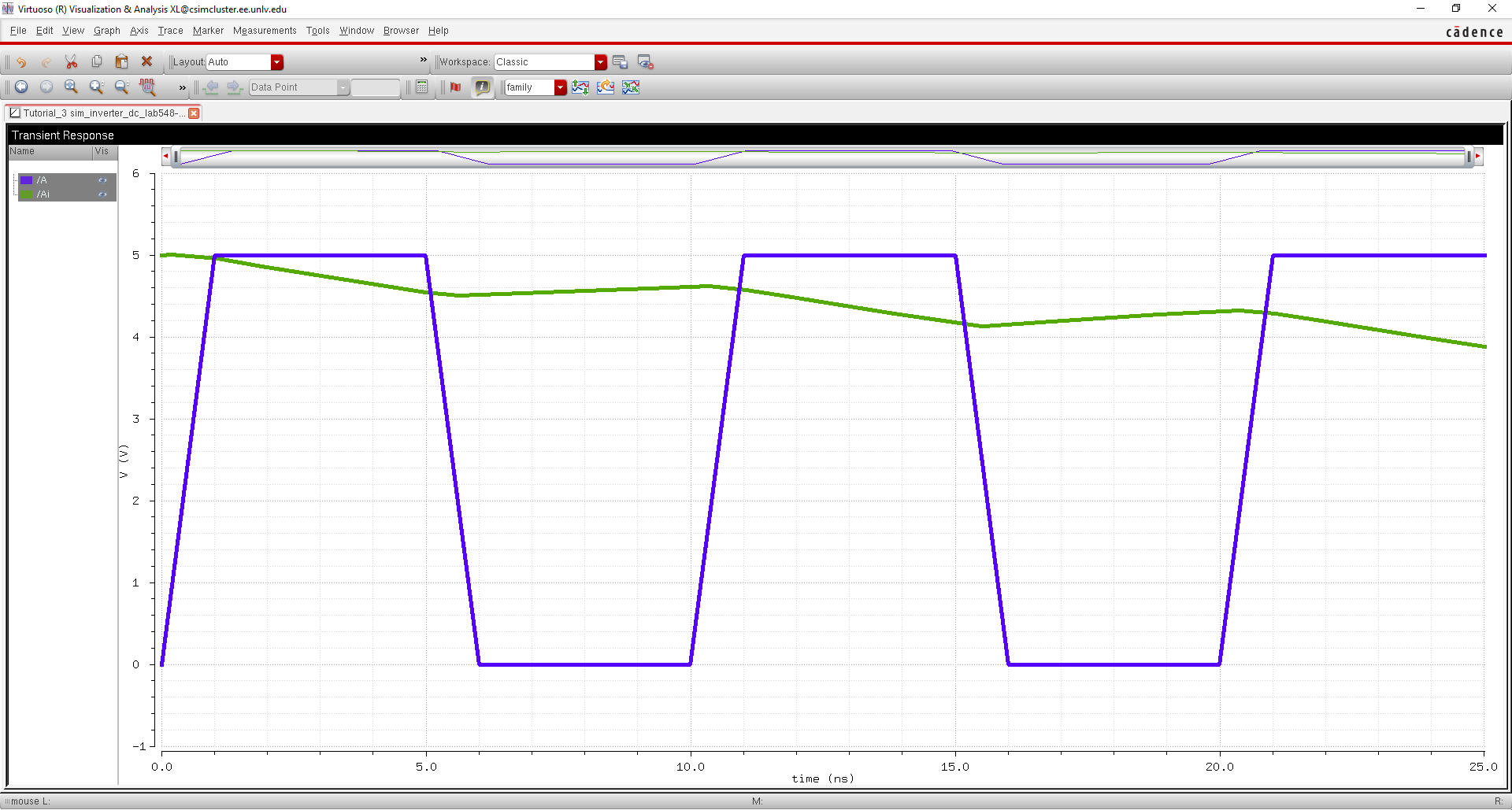Click the red flag marker icon

[455, 87]
